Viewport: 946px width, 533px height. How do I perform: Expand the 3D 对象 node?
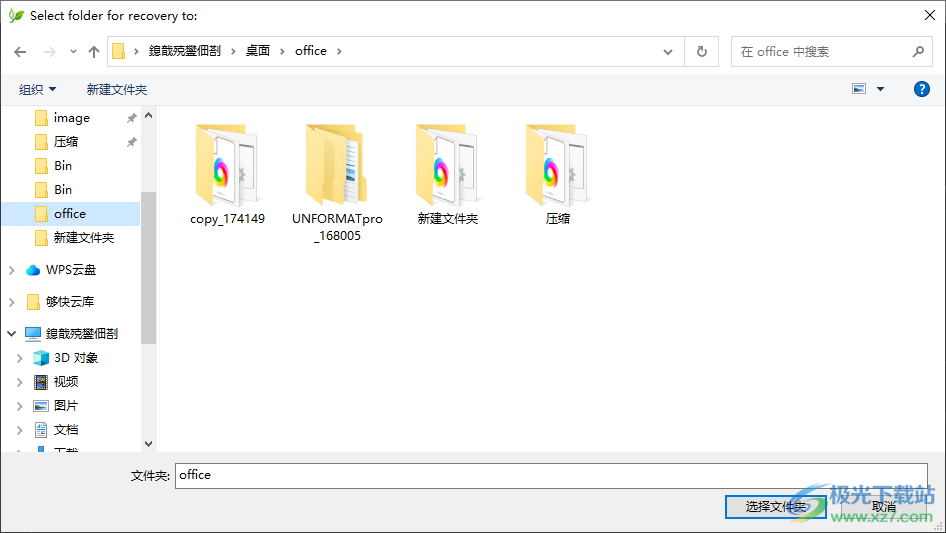coord(19,358)
